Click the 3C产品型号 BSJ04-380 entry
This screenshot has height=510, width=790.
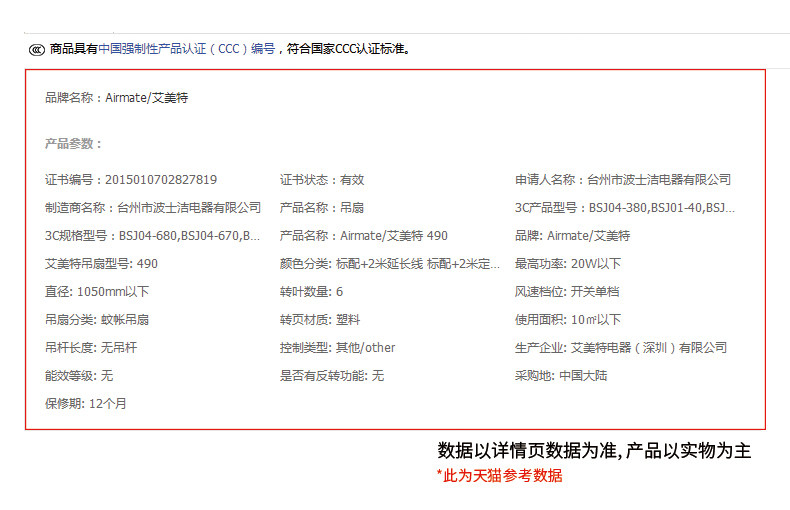pos(625,208)
